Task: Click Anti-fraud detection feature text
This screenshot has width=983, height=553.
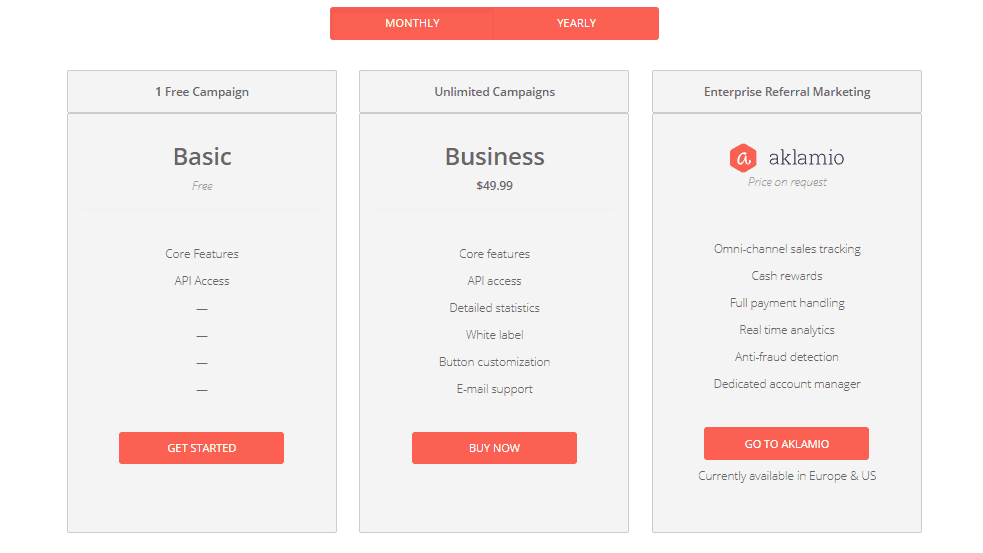Action: pos(787,357)
